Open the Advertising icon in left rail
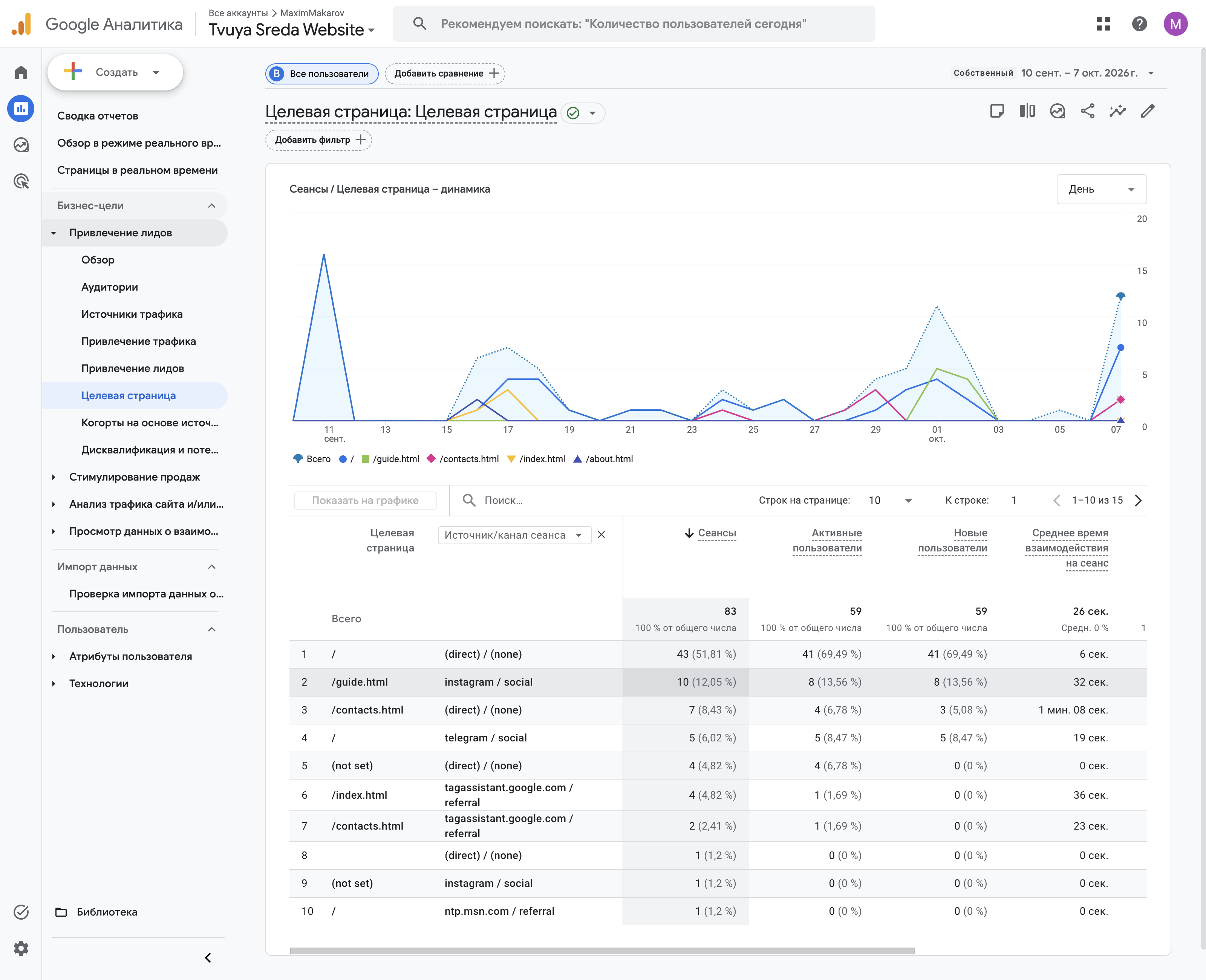 [21, 181]
